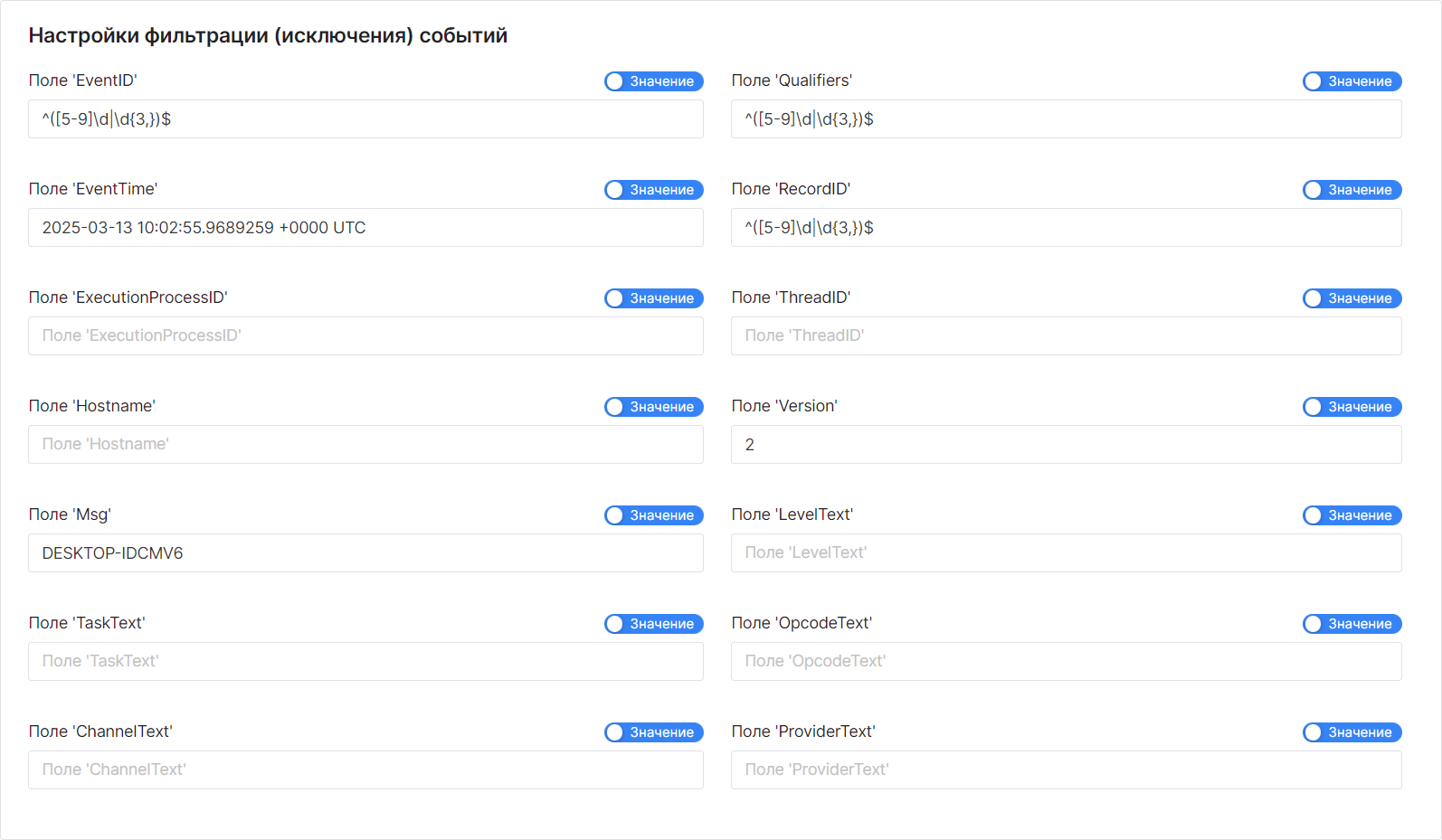Viewport: 1442px width, 840px height.
Task: Toggle the 'Значение' switch for EventTime field
Action: click(x=653, y=190)
